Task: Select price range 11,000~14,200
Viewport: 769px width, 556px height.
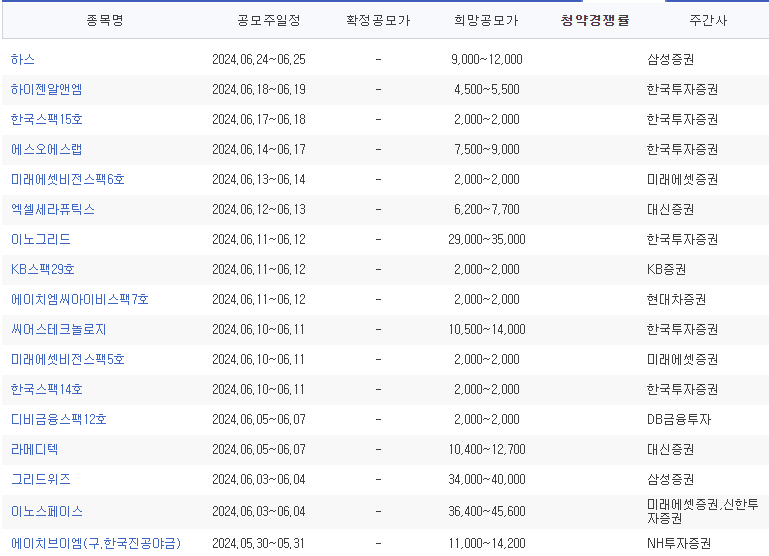Action: tap(487, 543)
